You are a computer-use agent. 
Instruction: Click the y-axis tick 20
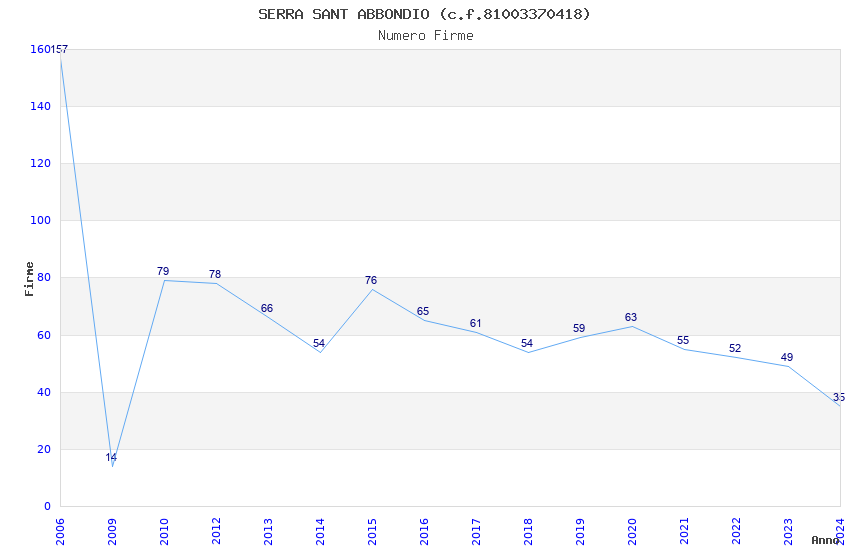click(44, 449)
